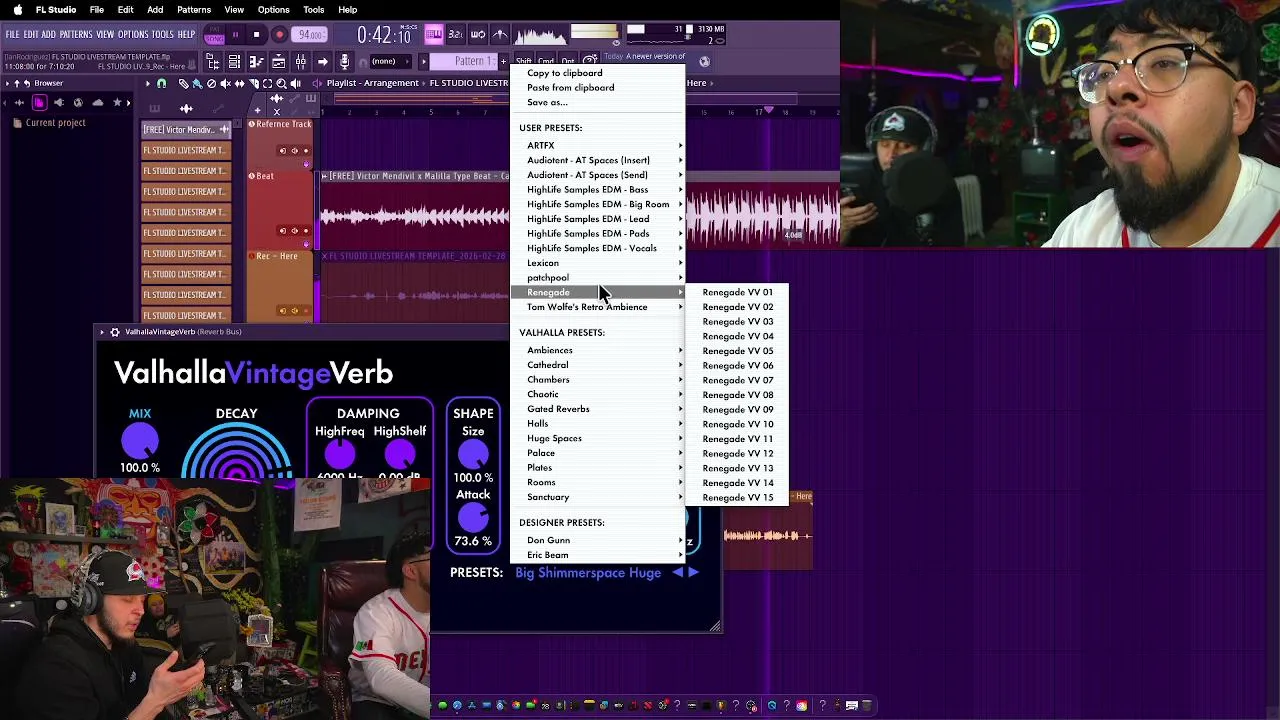Click the browser cloud icon
The height and width of the screenshot is (720, 1280).
[97, 102]
